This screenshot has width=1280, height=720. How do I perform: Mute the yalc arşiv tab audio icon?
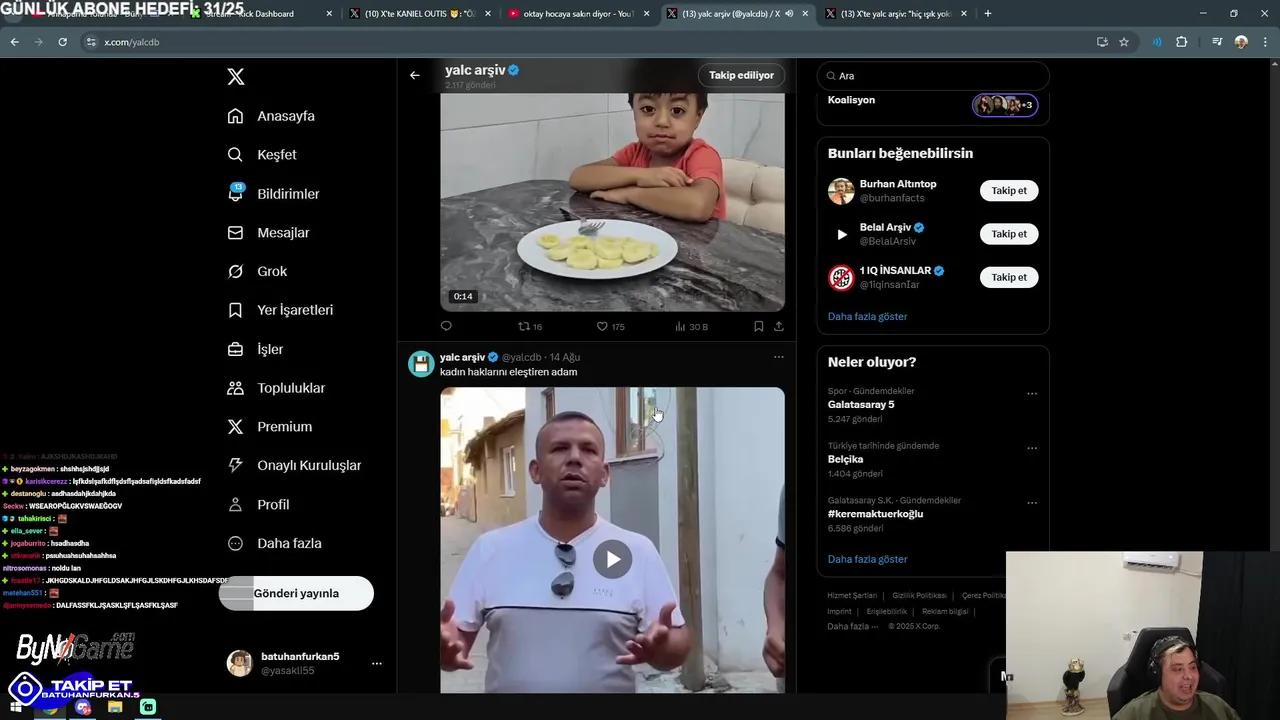790,14
